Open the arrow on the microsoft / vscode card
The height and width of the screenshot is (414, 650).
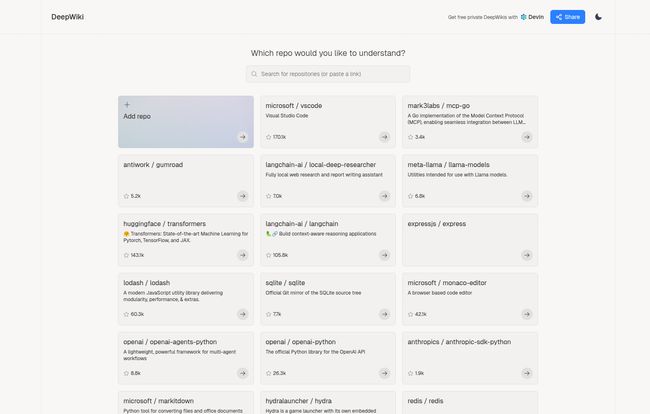[385, 137]
